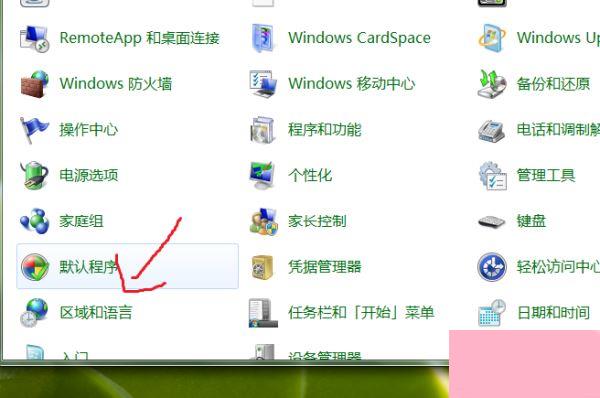Open 区域和语言 link
This screenshot has height=398, width=600.
click(x=96, y=313)
